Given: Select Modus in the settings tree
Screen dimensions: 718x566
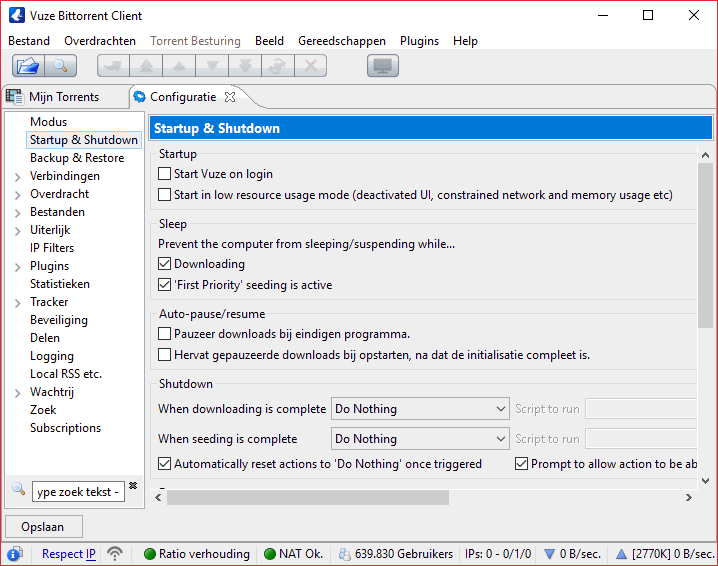Looking at the screenshot, I should 49,122.
